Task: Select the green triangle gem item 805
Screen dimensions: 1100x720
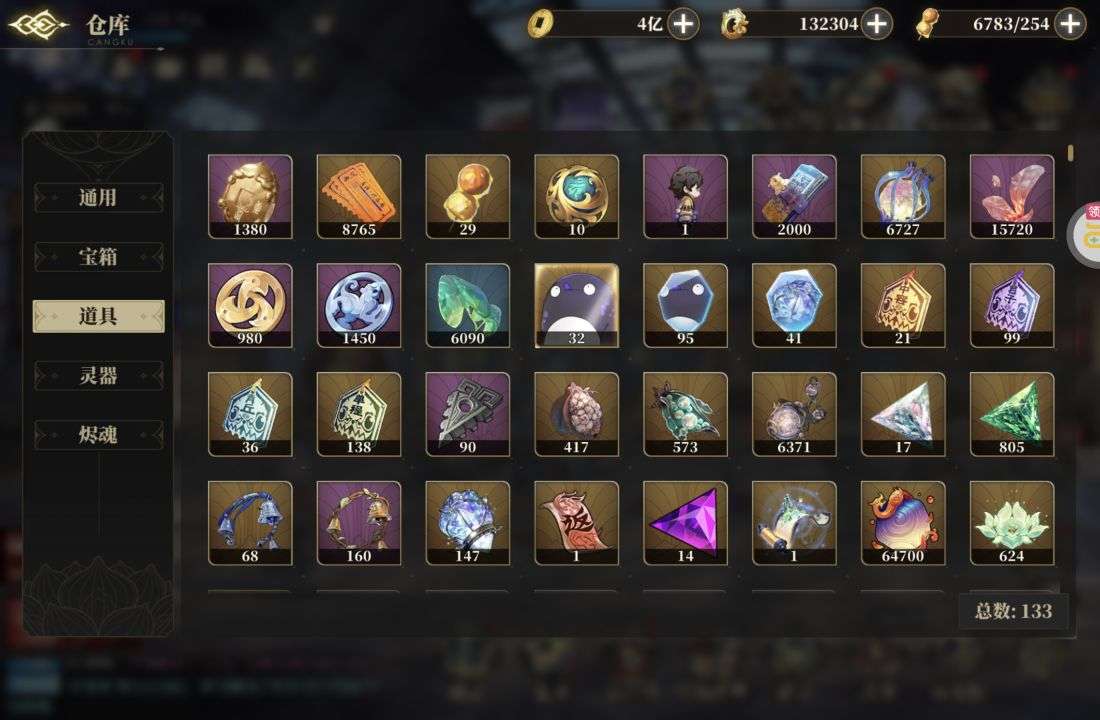Action: [x=1012, y=414]
